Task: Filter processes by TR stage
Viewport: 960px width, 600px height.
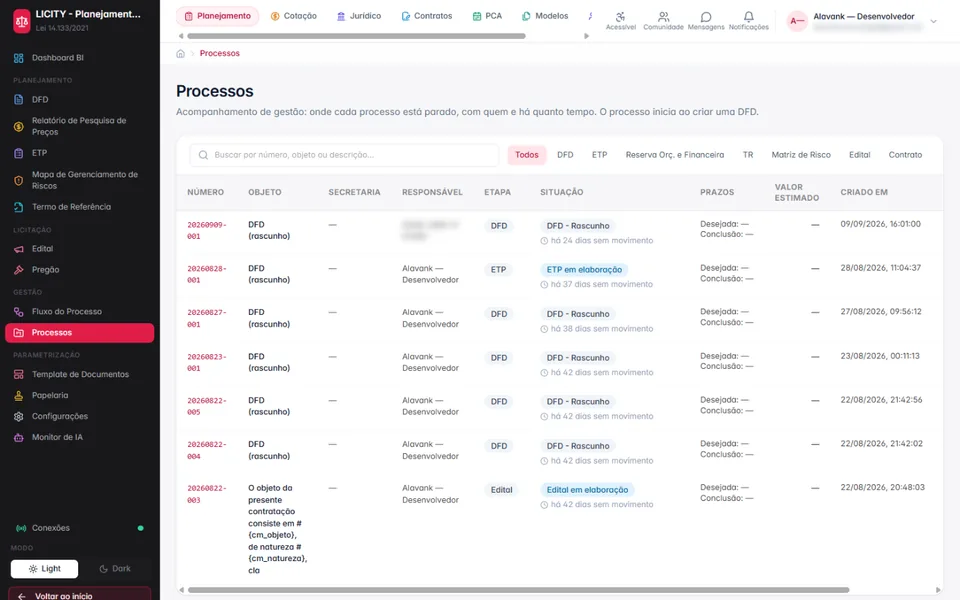Action: pyautogui.click(x=748, y=155)
